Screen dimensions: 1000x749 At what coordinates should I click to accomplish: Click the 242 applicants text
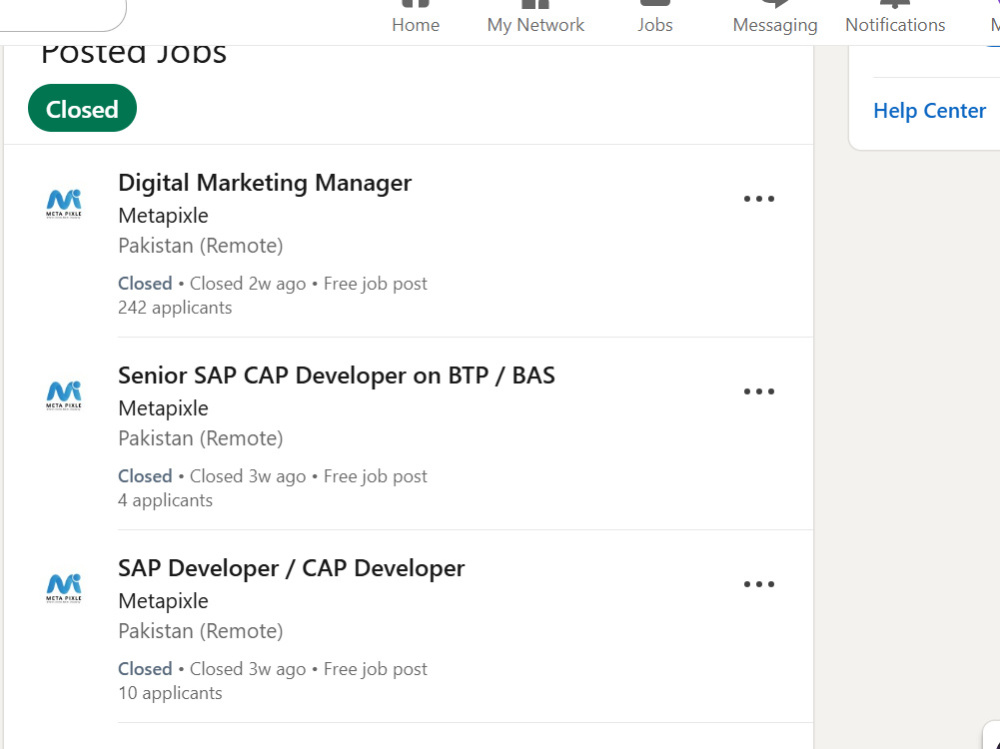point(175,308)
